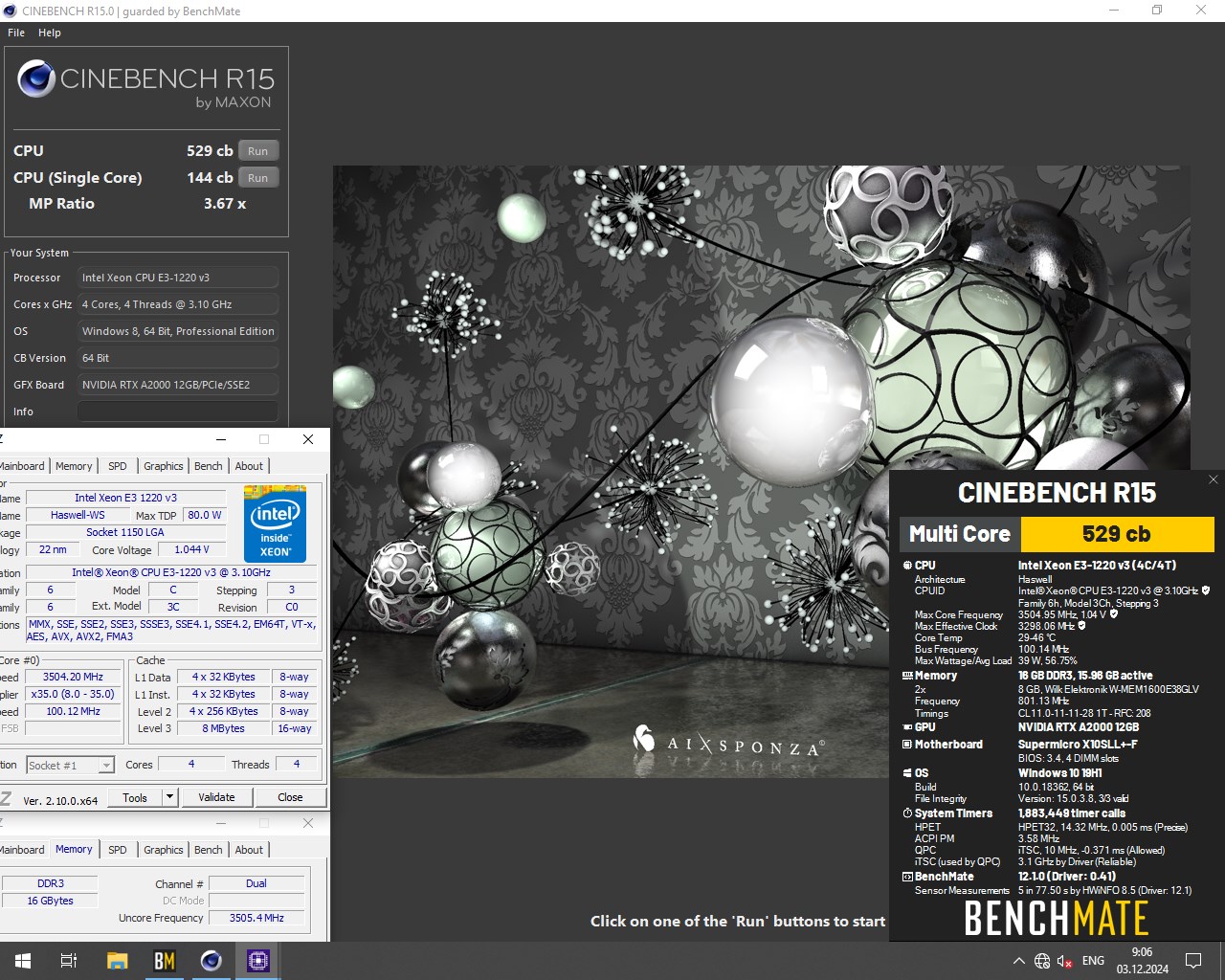This screenshot has height=980, width=1225.
Task: Select the SPD tab in lower CPU-Z window
Action: point(118,850)
